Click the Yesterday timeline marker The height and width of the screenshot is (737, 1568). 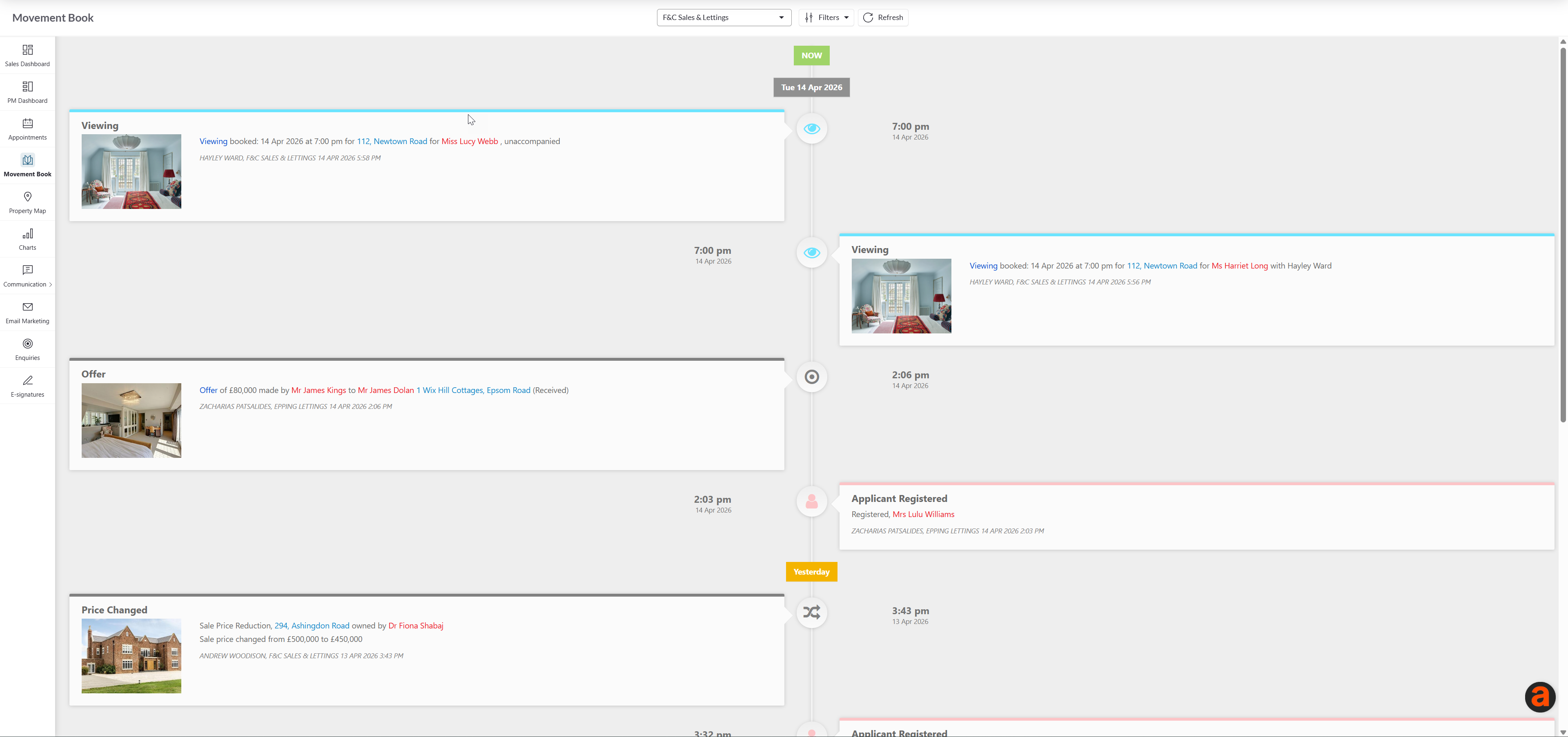coord(811,572)
